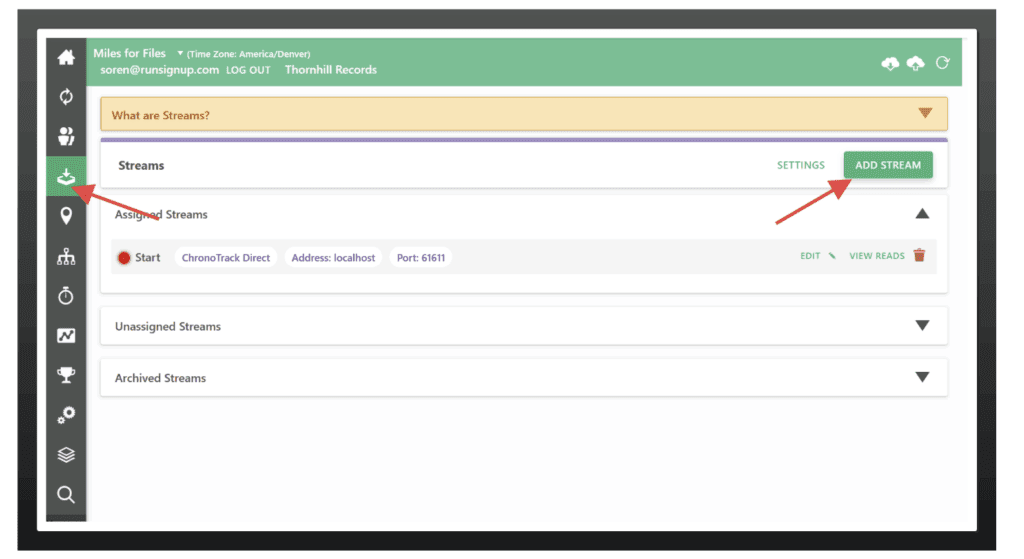Click VIEW READS for Start stream
Viewport: 1024px width, 559px height.
click(876, 256)
